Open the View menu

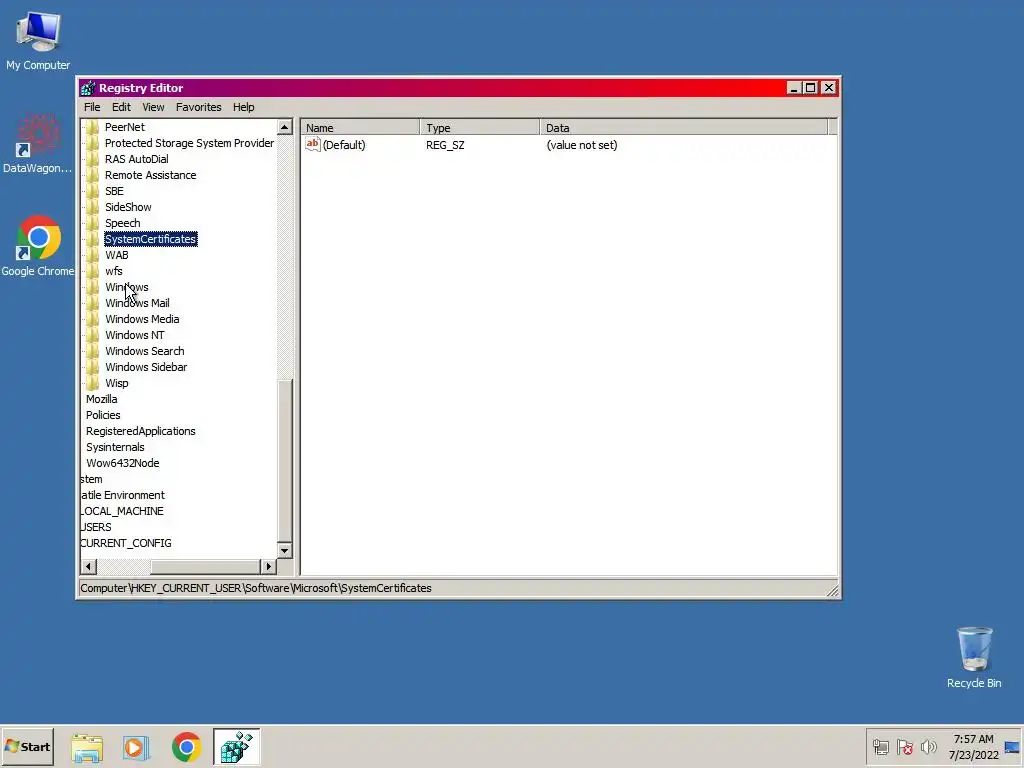point(153,107)
